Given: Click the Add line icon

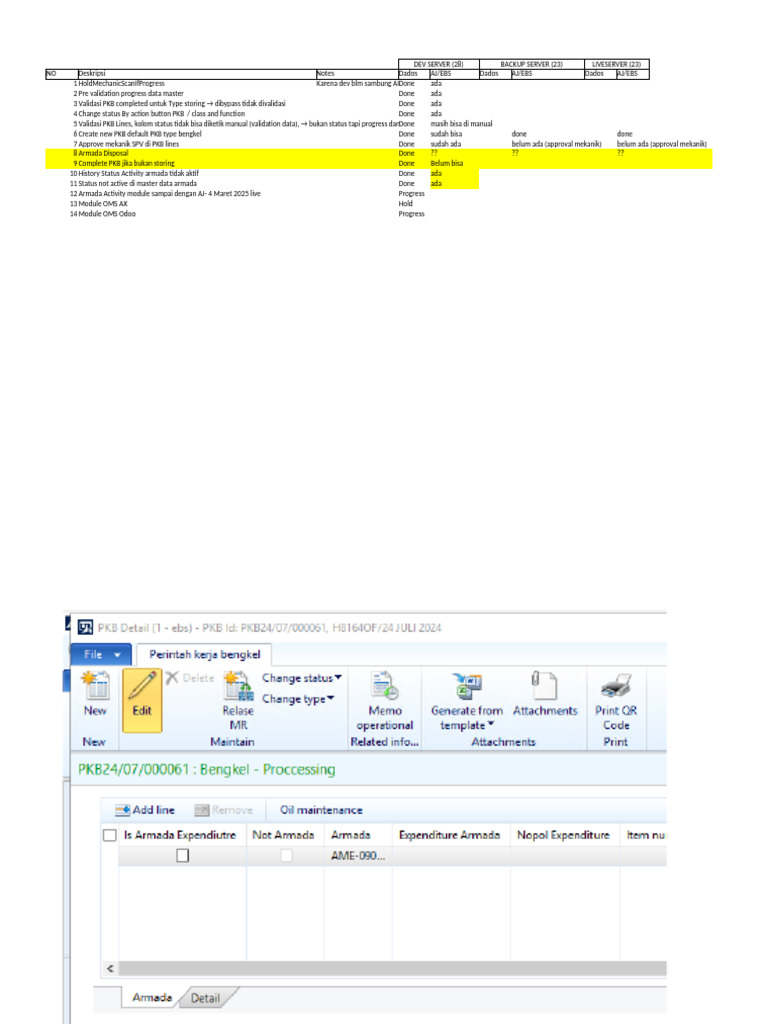Looking at the screenshot, I should 122,810.
